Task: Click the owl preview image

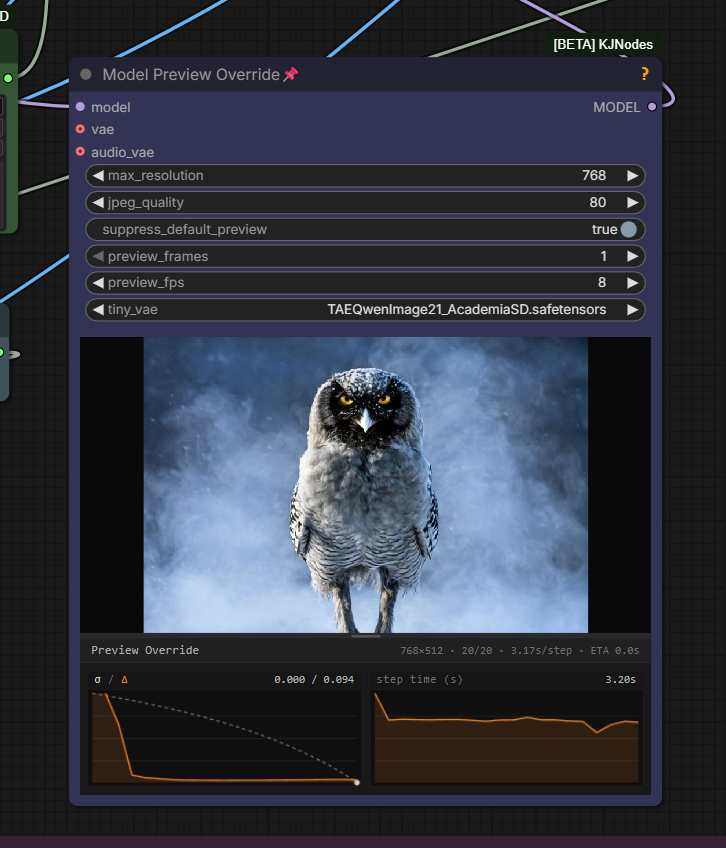Action: point(365,485)
